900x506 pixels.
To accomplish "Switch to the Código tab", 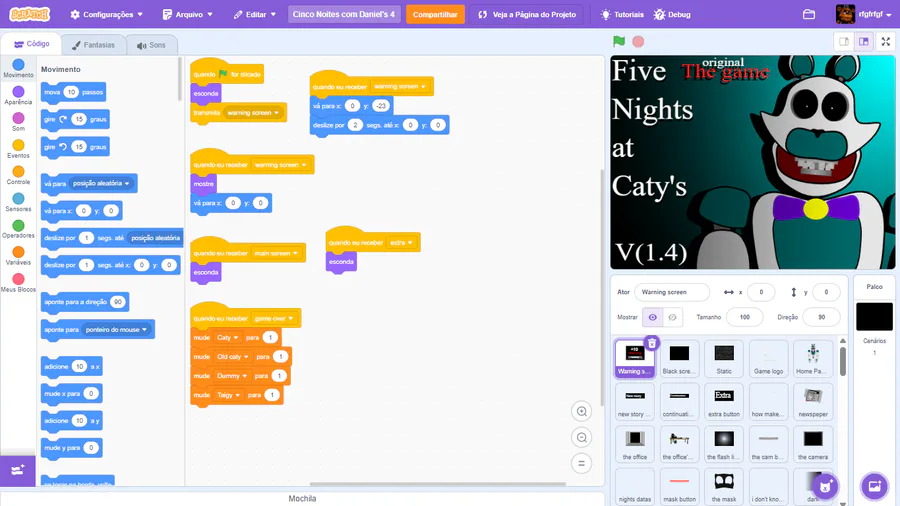I will [31, 44].
